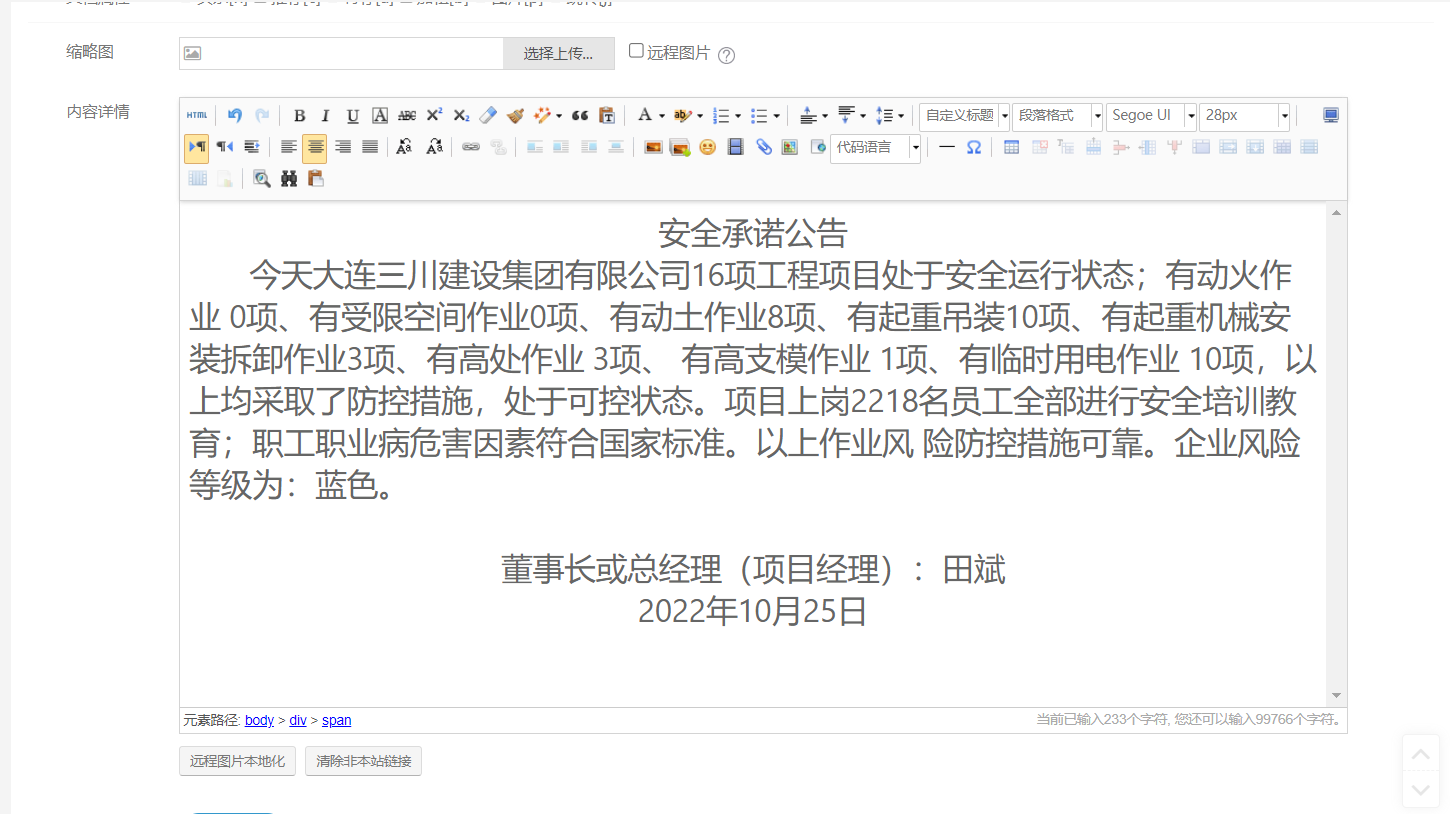Click the span element path link
This screenshot has height=814, width=1450.
click(336, 720)
